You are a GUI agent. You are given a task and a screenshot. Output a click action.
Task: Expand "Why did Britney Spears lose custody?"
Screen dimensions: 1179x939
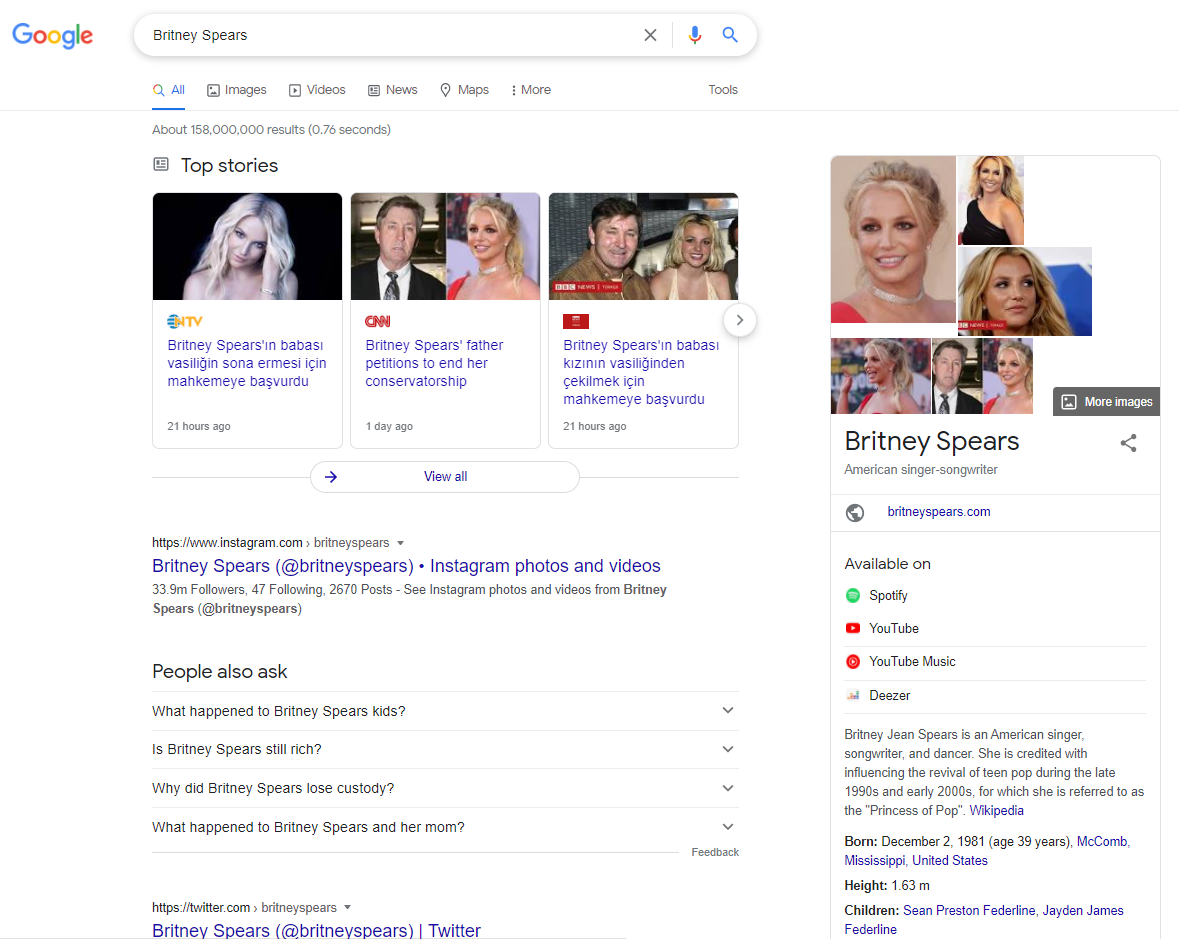pyautogui.click(x=445, y=788)
